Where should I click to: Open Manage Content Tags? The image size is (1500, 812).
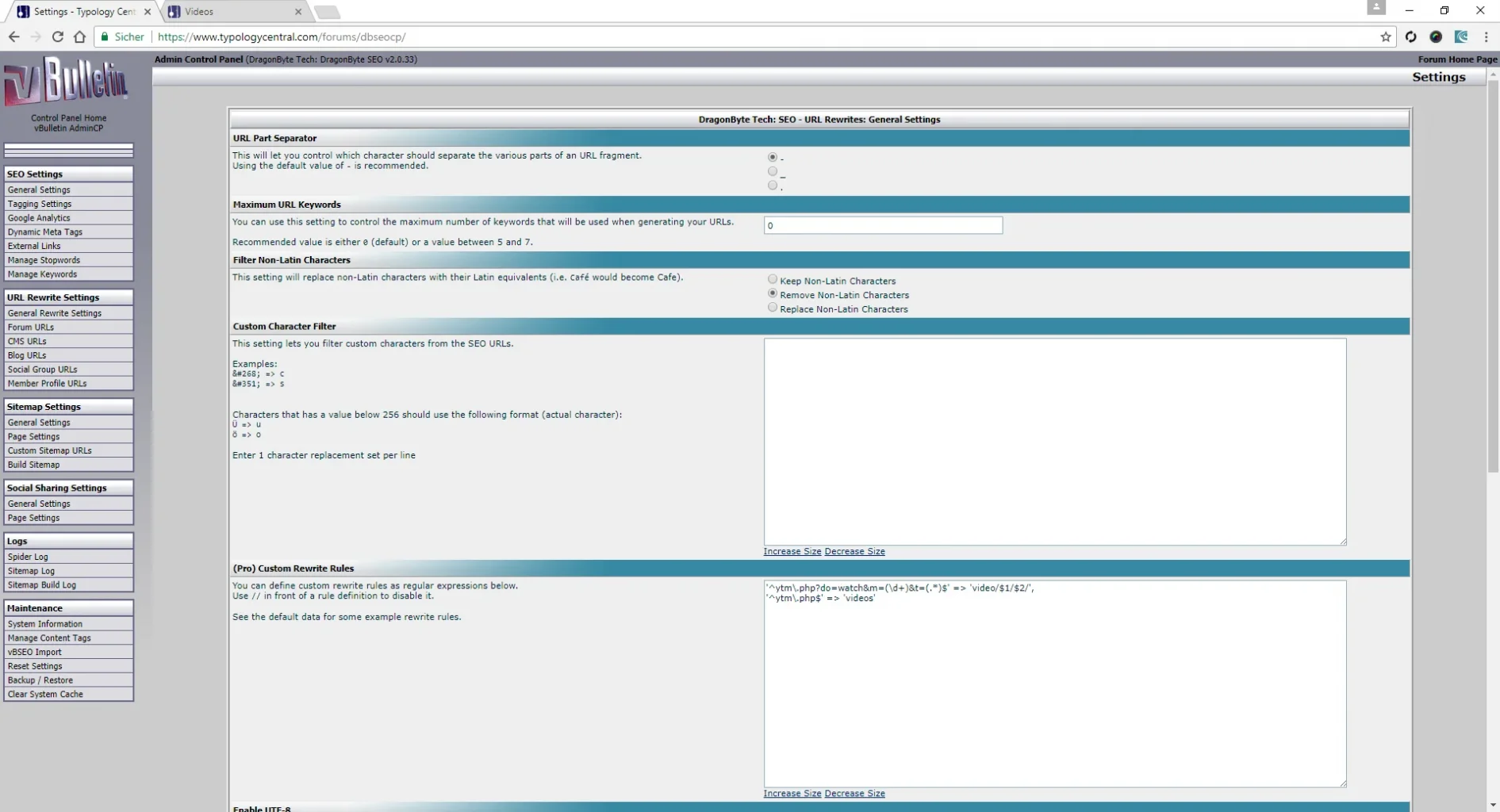click(68, 638)
